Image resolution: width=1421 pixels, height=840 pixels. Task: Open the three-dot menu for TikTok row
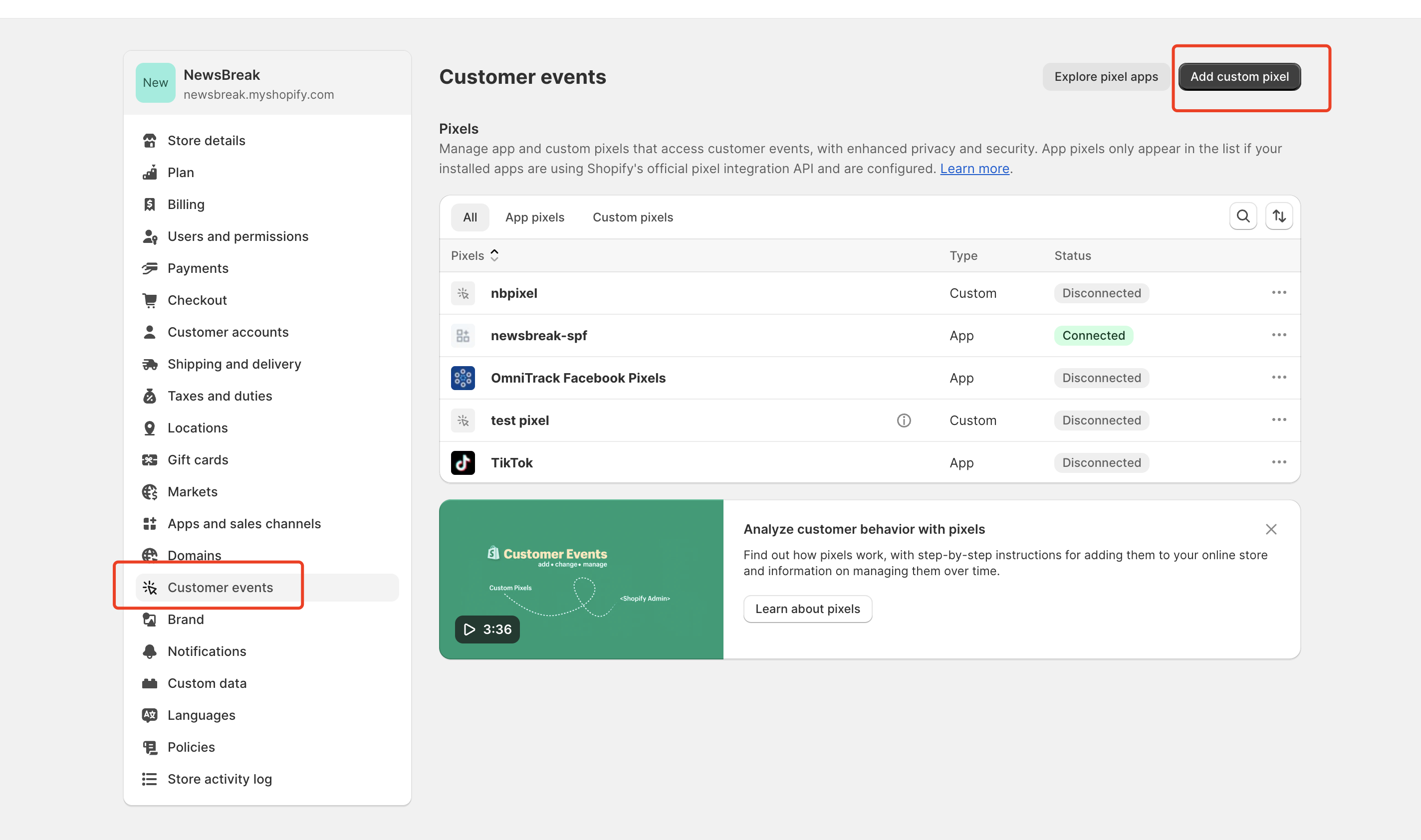click(1278, 462)
